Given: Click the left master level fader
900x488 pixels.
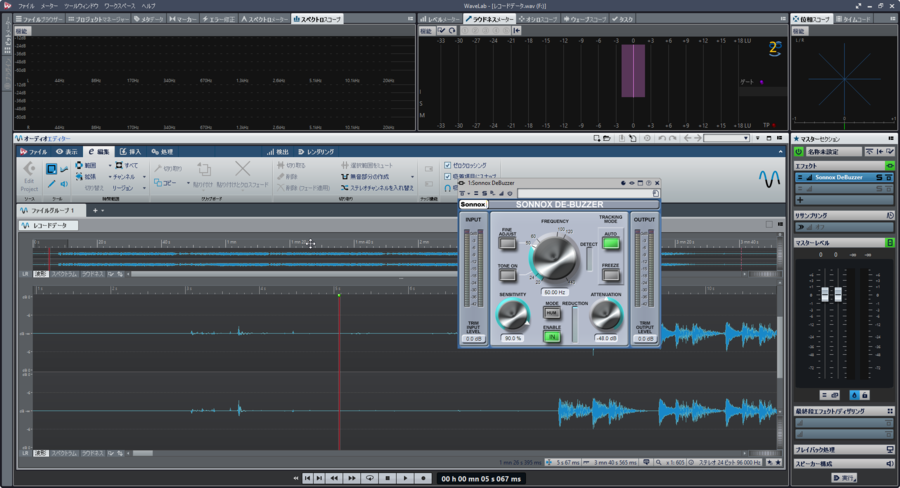Looking at the screenshot, I should click(825, 294).
